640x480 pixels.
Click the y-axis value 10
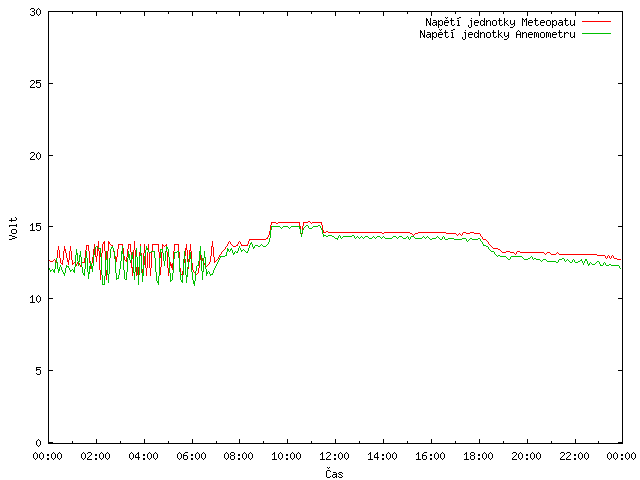tap(36, 299)
